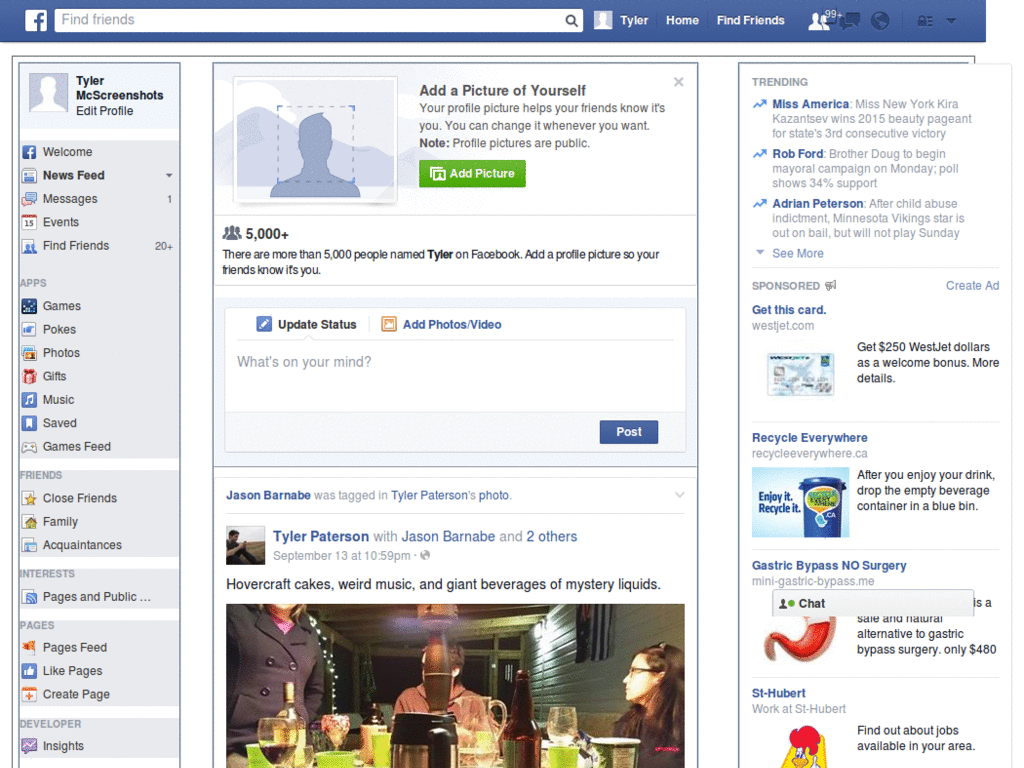Open Photos in the Apps section
The width and height of the screenshot is (1024, 768).
59,352
